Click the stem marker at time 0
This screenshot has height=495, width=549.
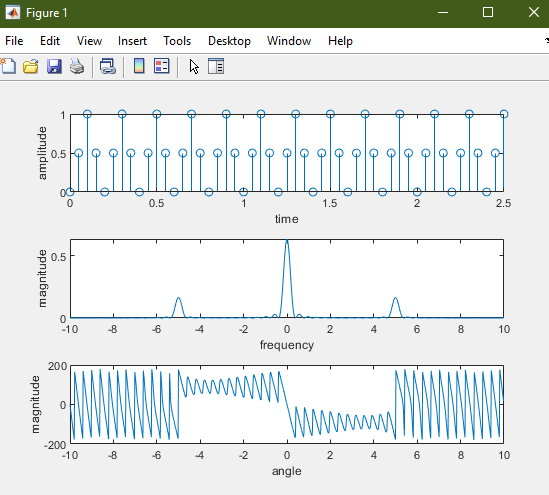tap(70, 192)
